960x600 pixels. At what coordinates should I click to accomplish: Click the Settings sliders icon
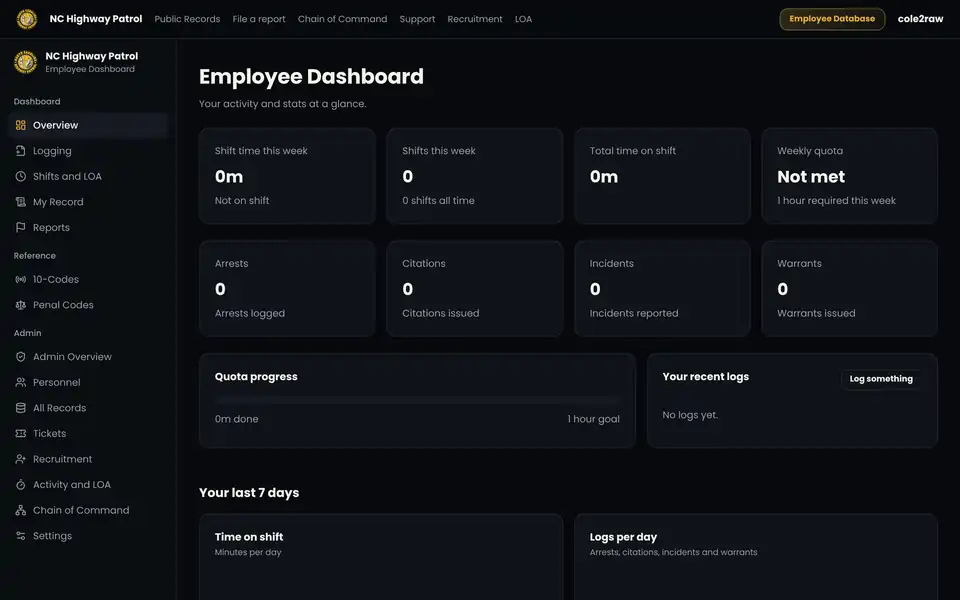tap(21, 536)
